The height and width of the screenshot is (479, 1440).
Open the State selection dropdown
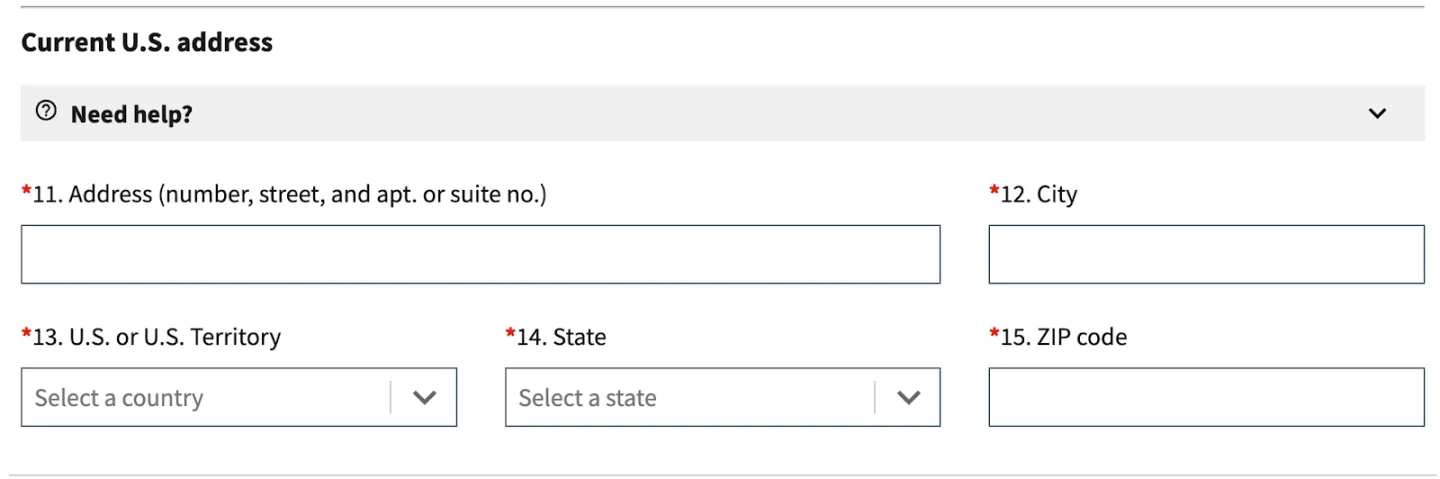[x=722, y=397]
